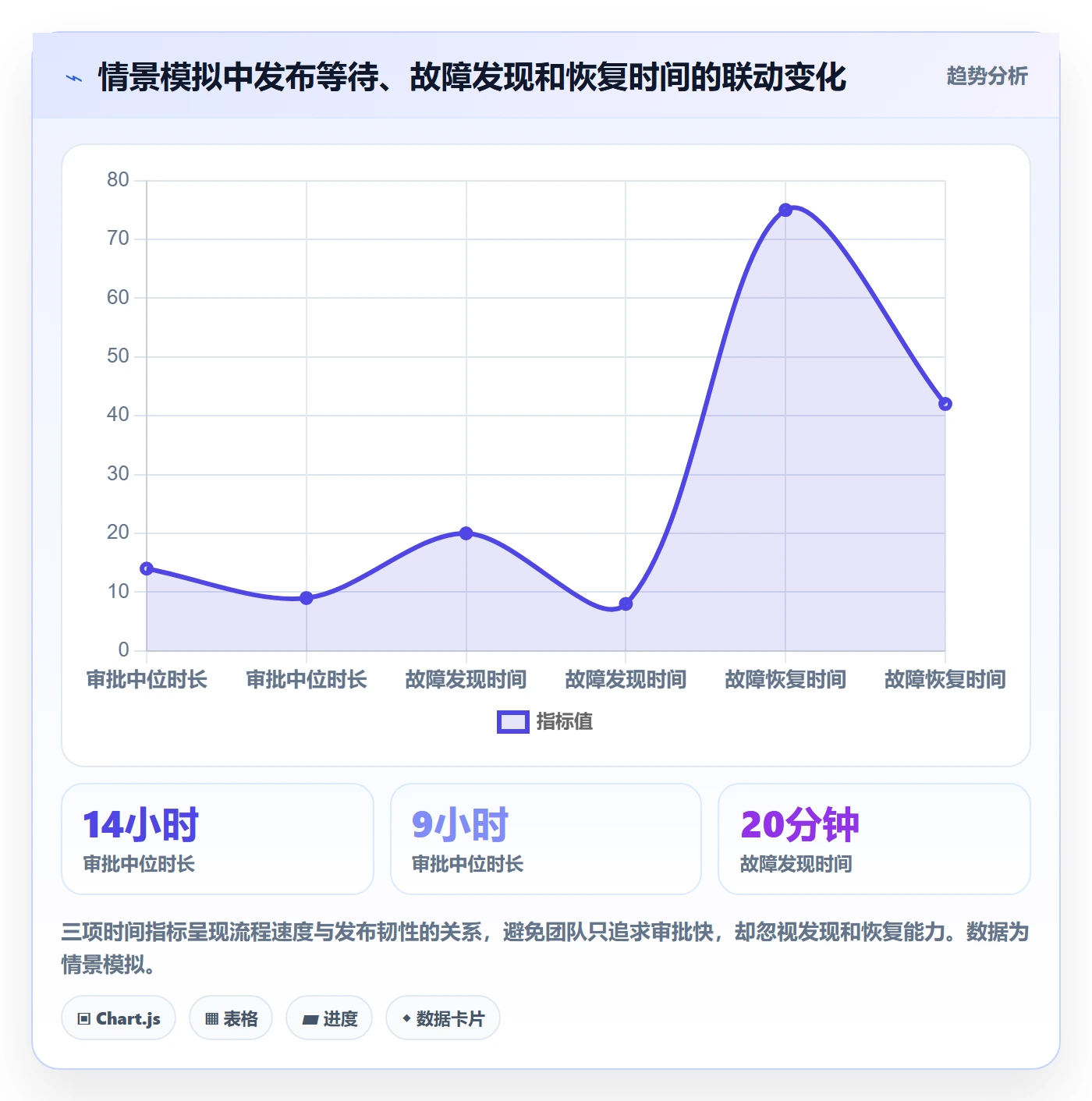
Task: Select the data point at value 42
Action: [x=945, y=404]
